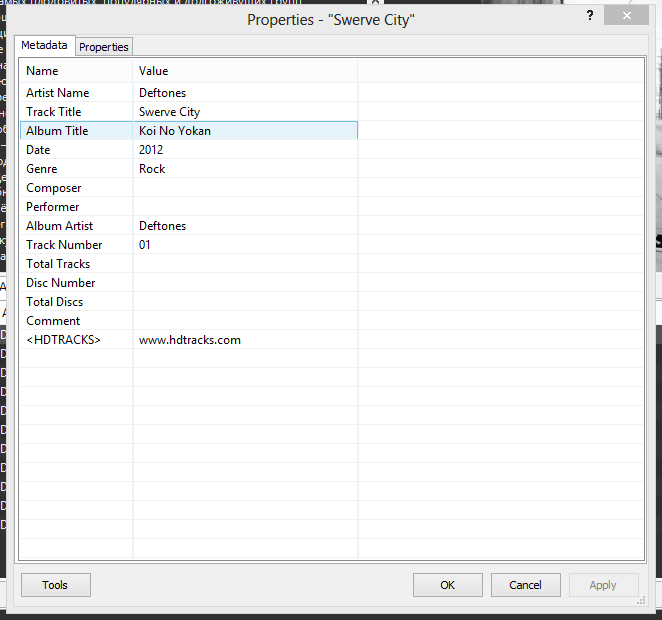Edit the Koi No Yokan value

(x=175, y=131)
